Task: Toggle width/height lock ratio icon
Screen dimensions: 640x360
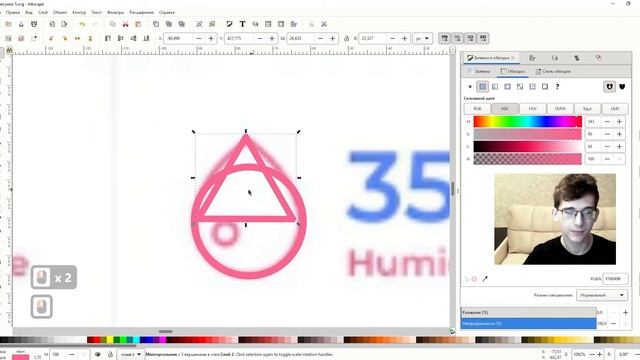Action: tap(346, 38)
